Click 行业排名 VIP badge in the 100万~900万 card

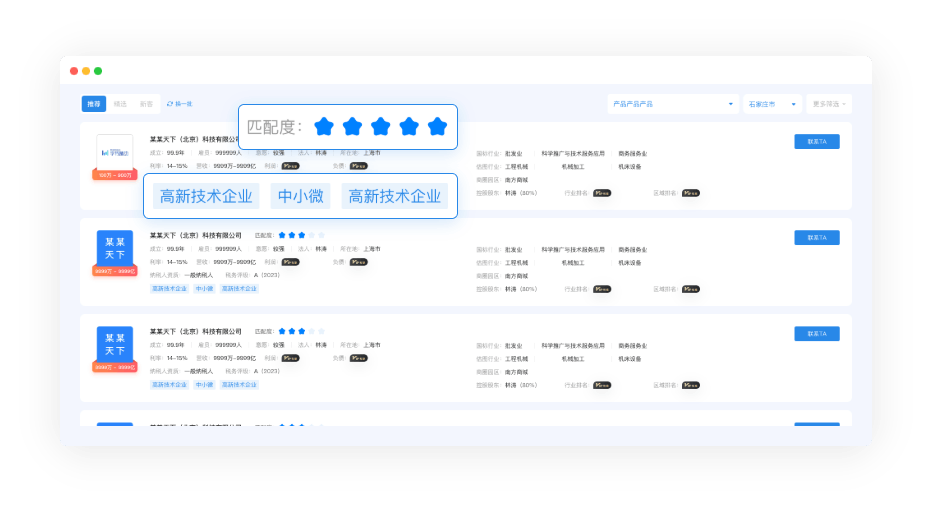click(602, 193)
